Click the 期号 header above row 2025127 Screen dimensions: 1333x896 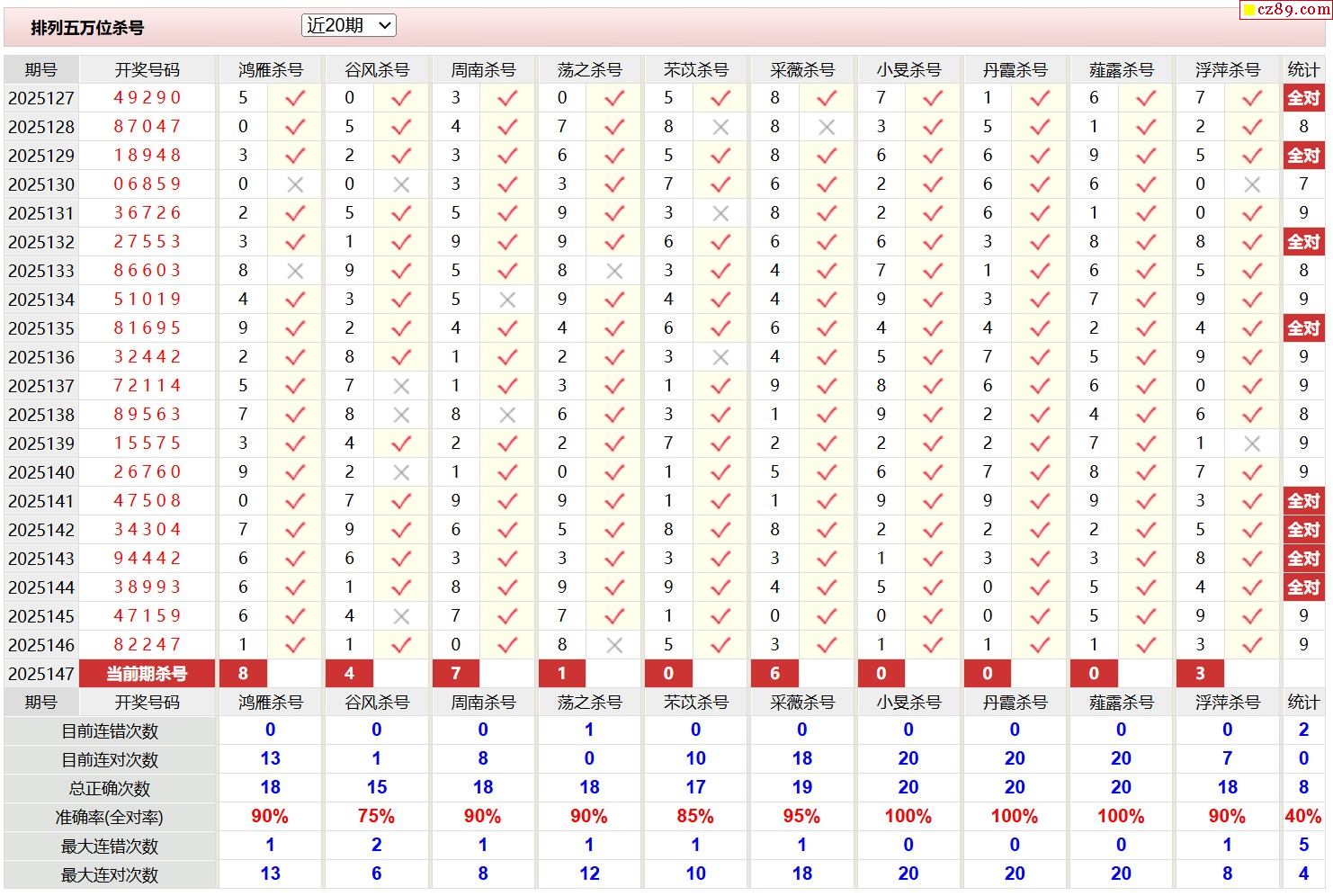point(41,70)
